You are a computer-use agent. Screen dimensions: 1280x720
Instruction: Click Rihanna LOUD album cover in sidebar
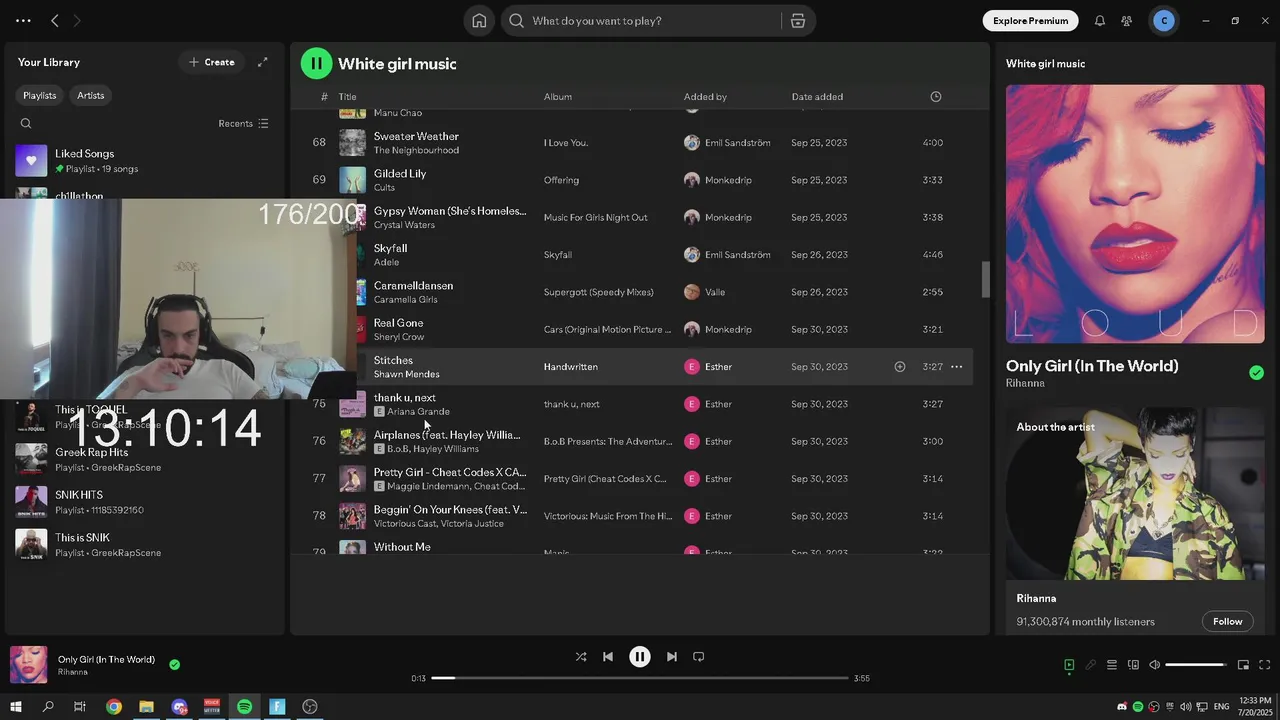(1135, 214)
